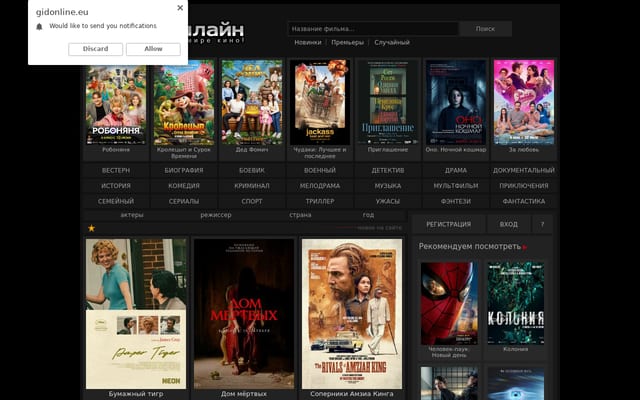Screen dimensions: 640x400
Task: Select the Детектив genre
Action: pyautogui.click(x=388, y=170)
